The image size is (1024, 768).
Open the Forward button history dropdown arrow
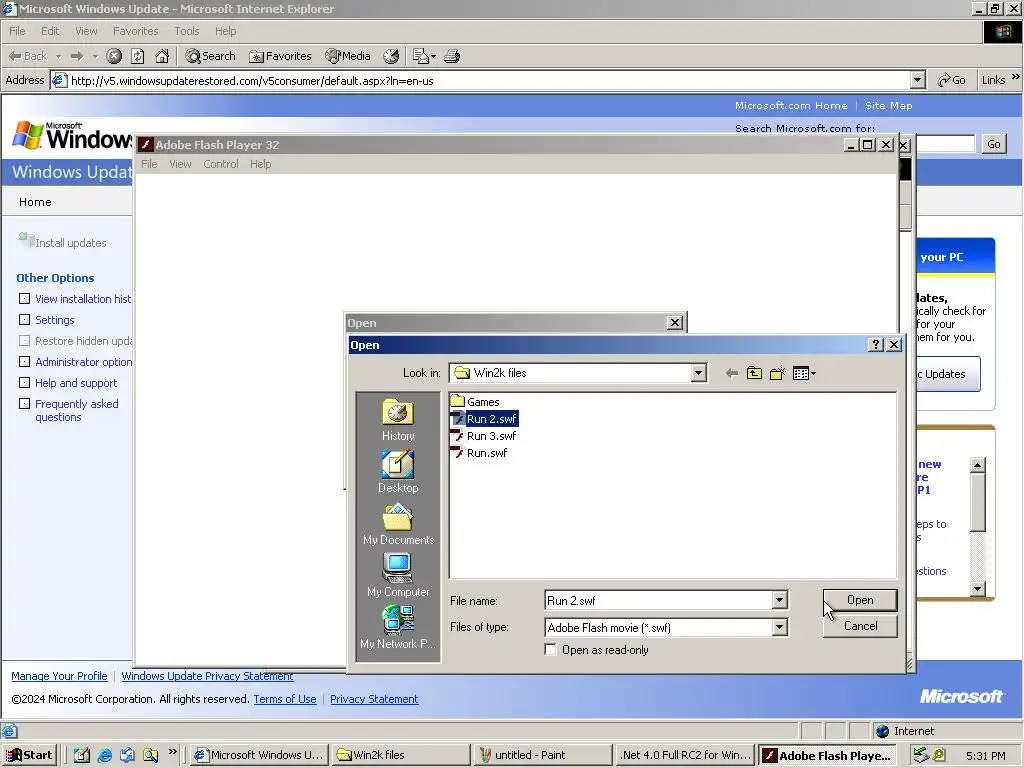coord(95,56)
